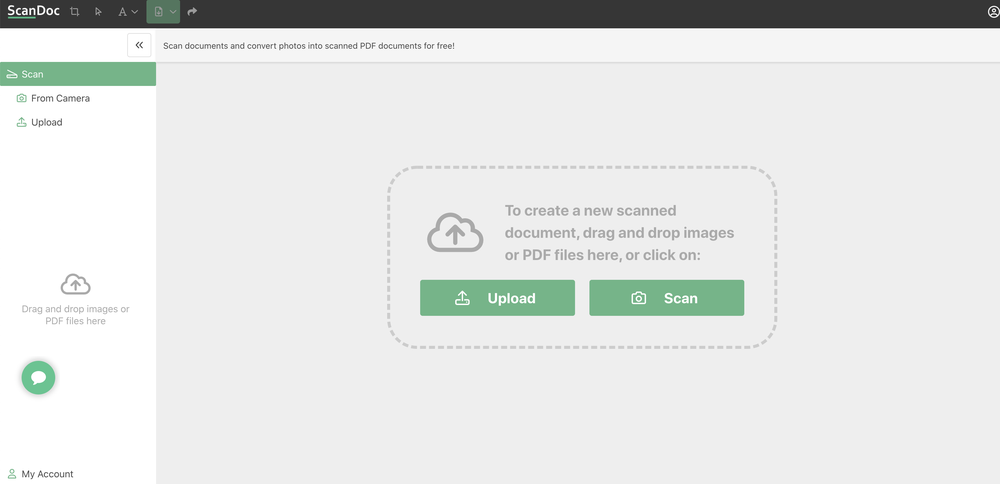Click the share arrow icon
Screen dimensions: 1000x484
point(192,11)
